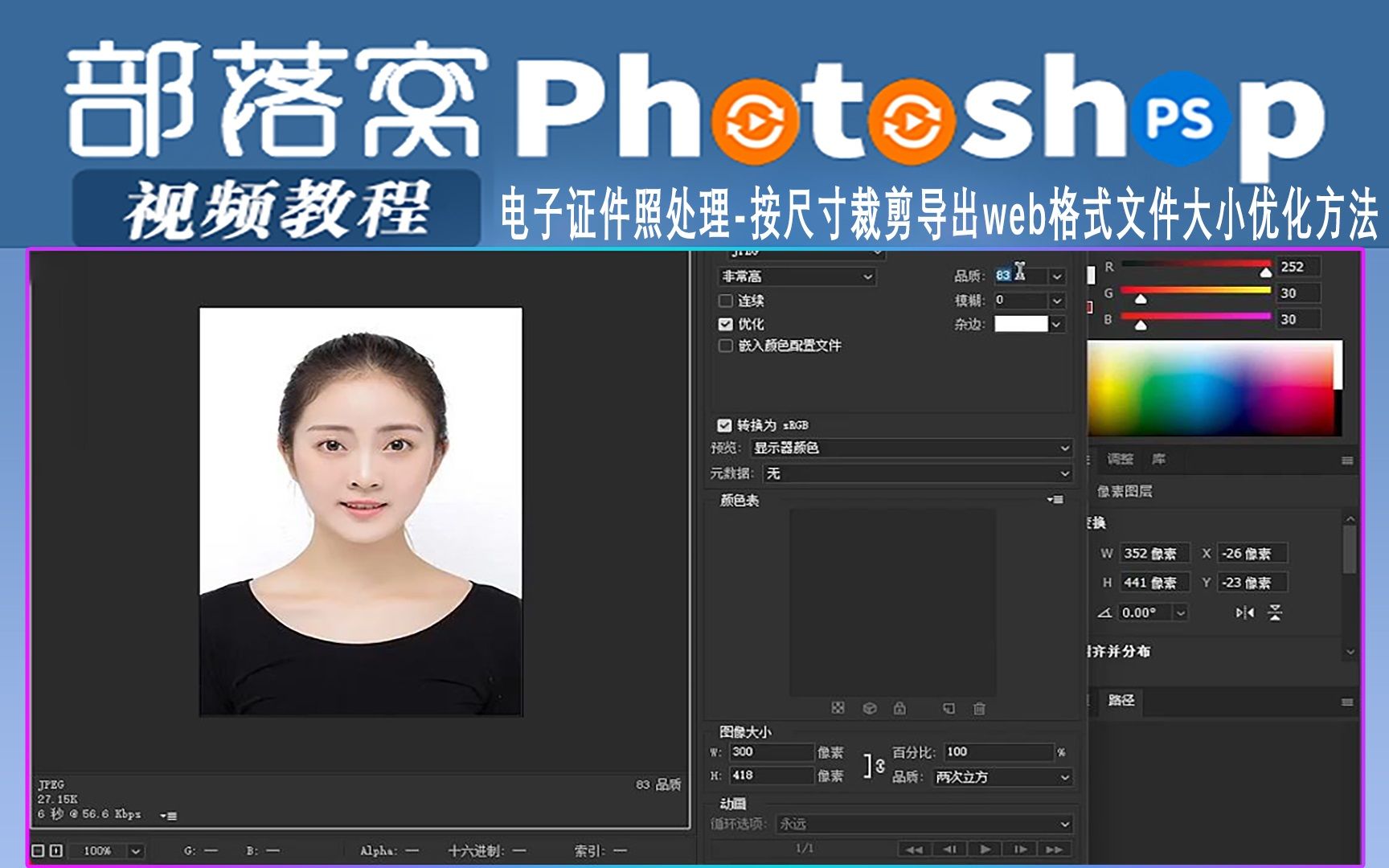Open the 非常高 quality preset dropdown
This screenshot has width=1389, height=868.
tap(796, 276)
